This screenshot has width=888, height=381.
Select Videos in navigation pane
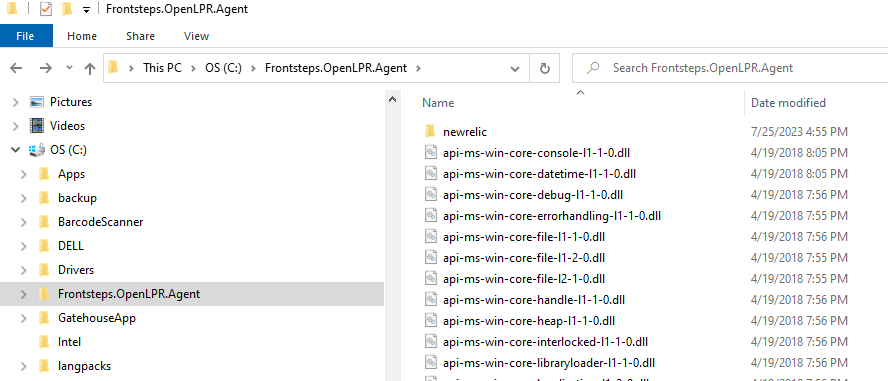tap(67, 126)
